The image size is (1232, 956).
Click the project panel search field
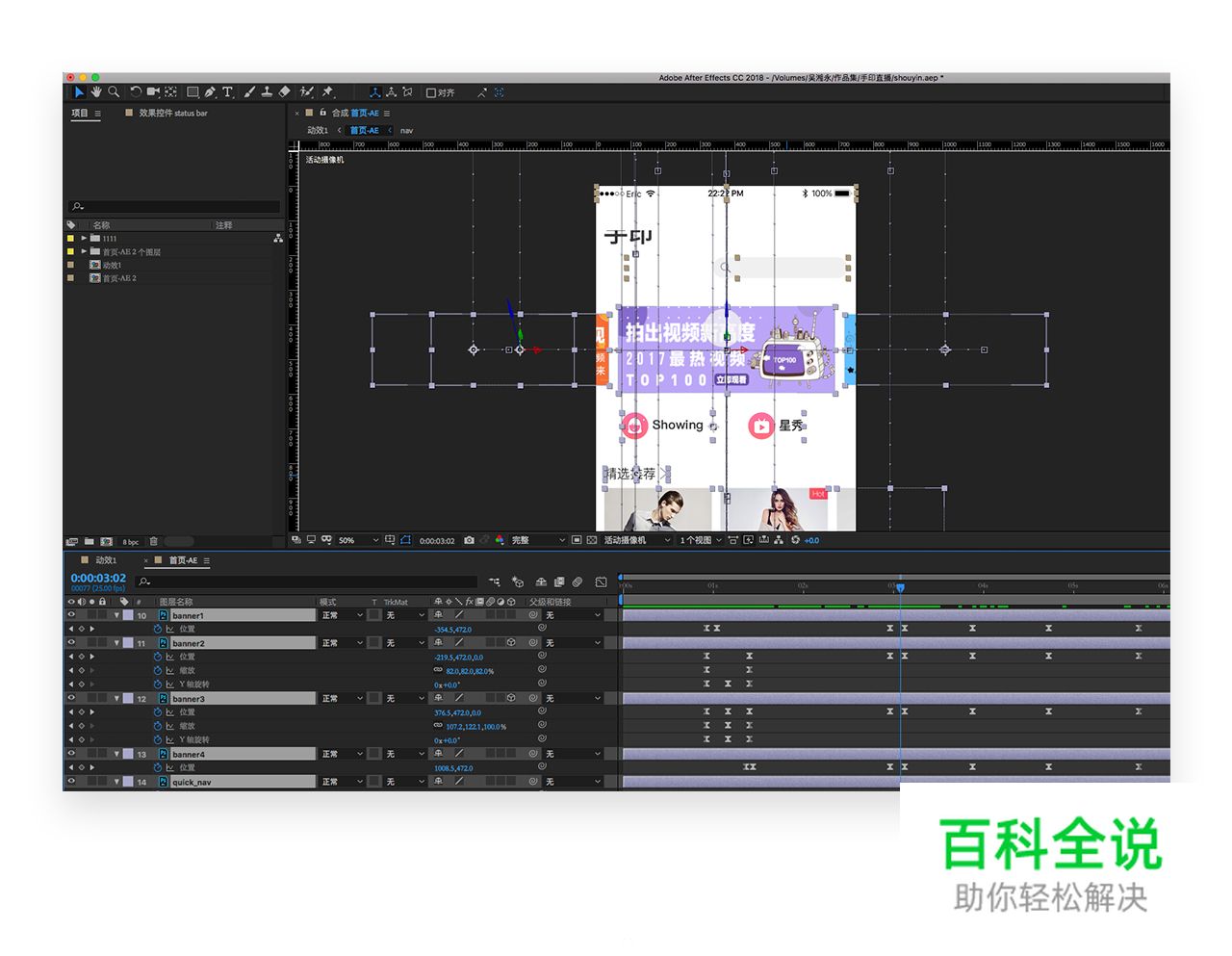click(174, 206)
